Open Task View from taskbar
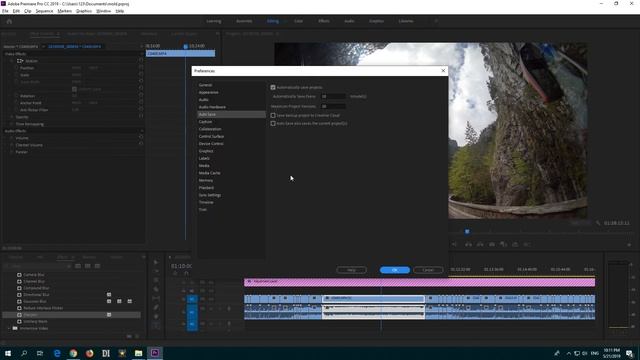This screenshot has width=640, height=360. click(x=40, y=353)
